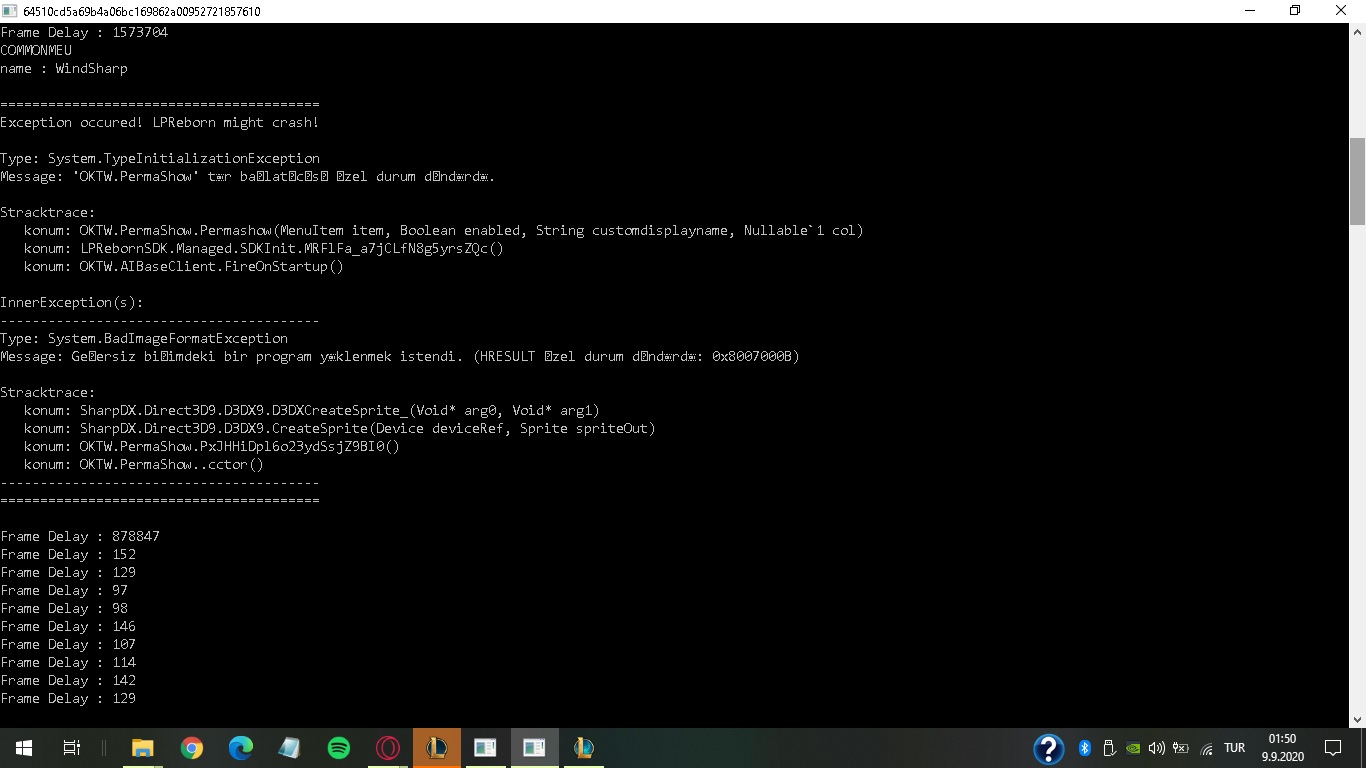Click the 'OKTW.AIBaseClient.FireOnStartup()' trace line
This screenshot has width=1366, height=768.
[x=184, y=266]
